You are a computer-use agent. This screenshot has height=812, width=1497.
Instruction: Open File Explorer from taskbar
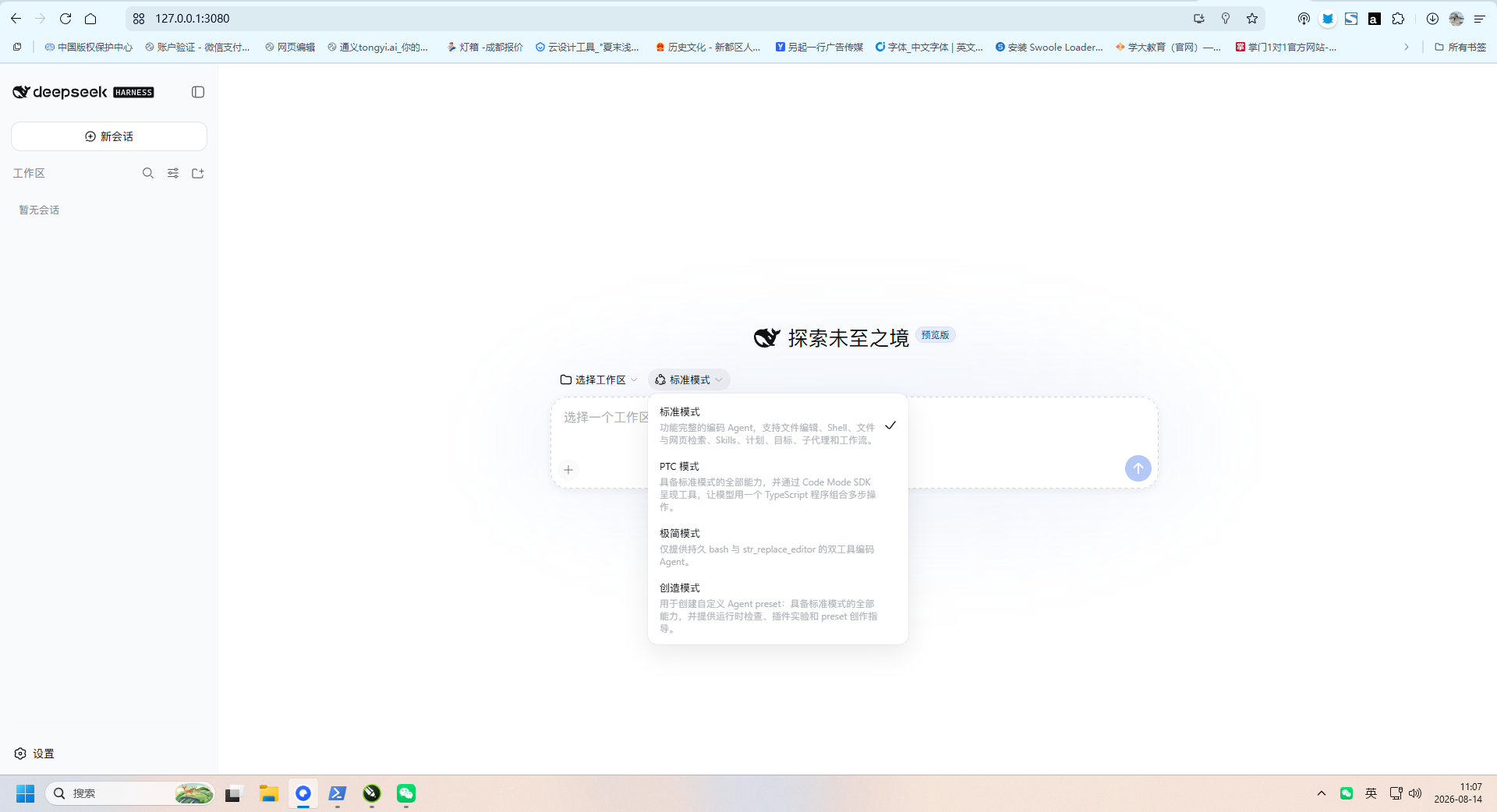269,793
